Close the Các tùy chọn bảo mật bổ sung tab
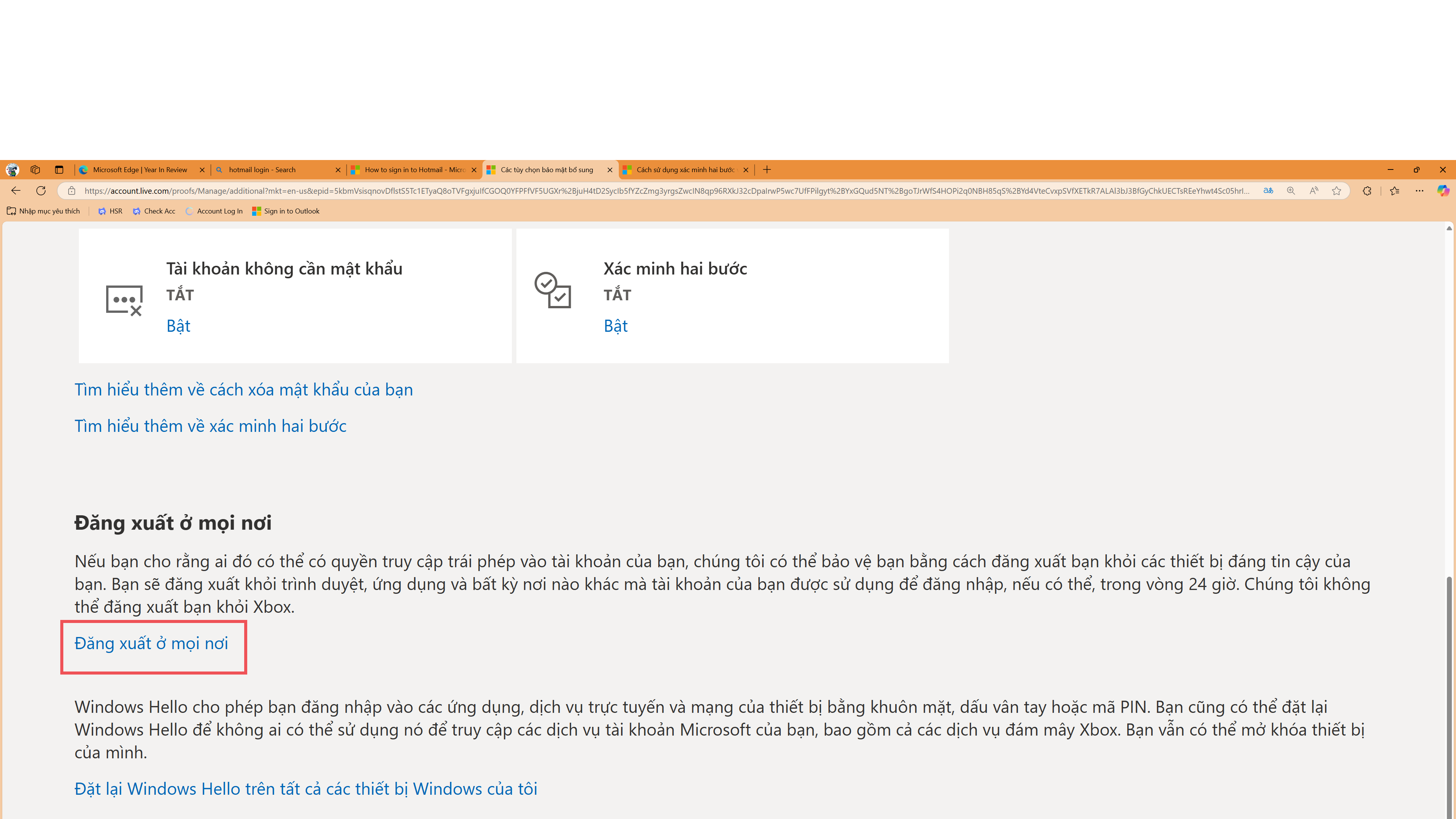 610,169
